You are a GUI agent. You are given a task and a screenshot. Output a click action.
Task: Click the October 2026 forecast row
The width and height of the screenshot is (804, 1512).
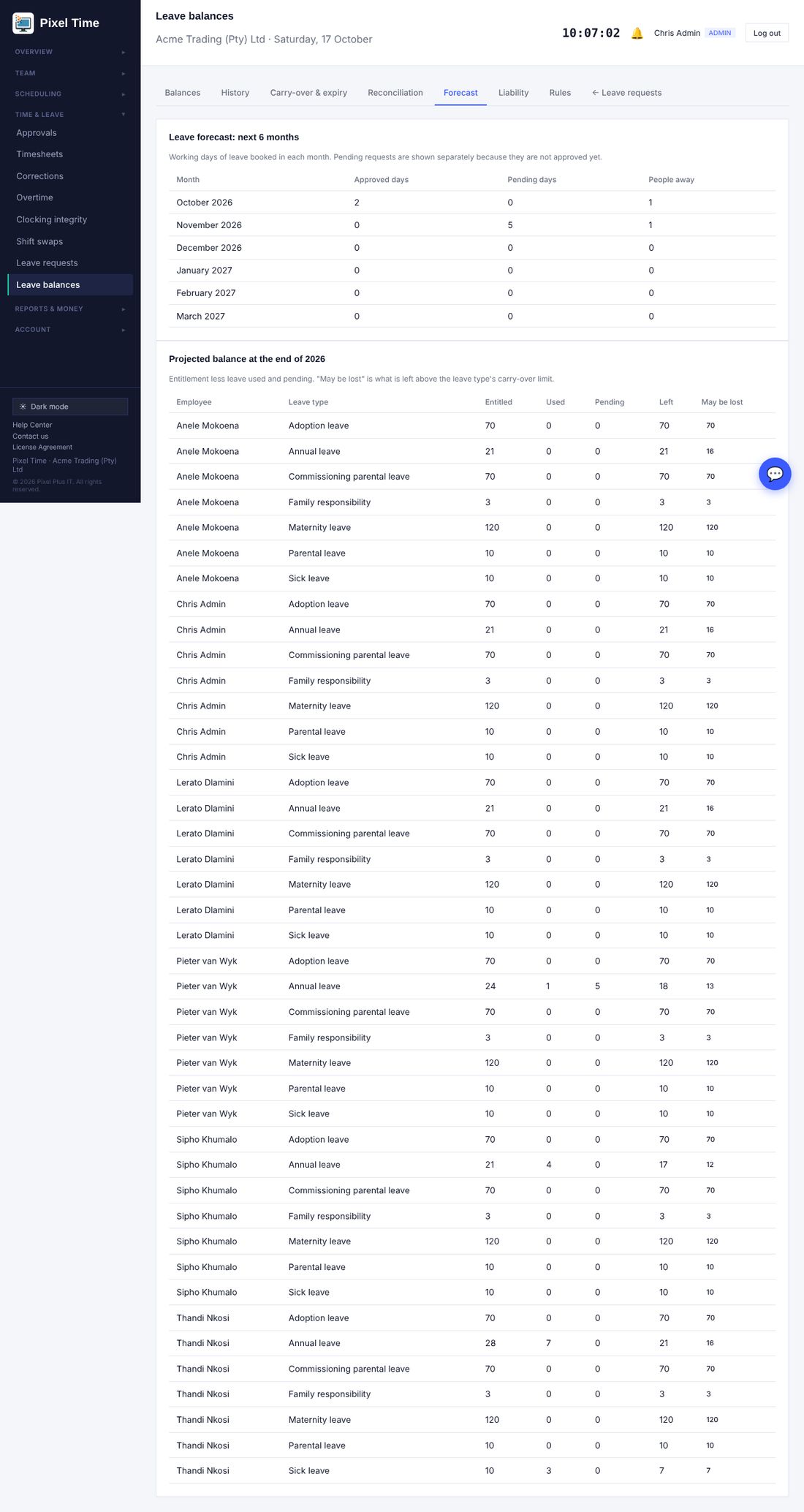472,203
